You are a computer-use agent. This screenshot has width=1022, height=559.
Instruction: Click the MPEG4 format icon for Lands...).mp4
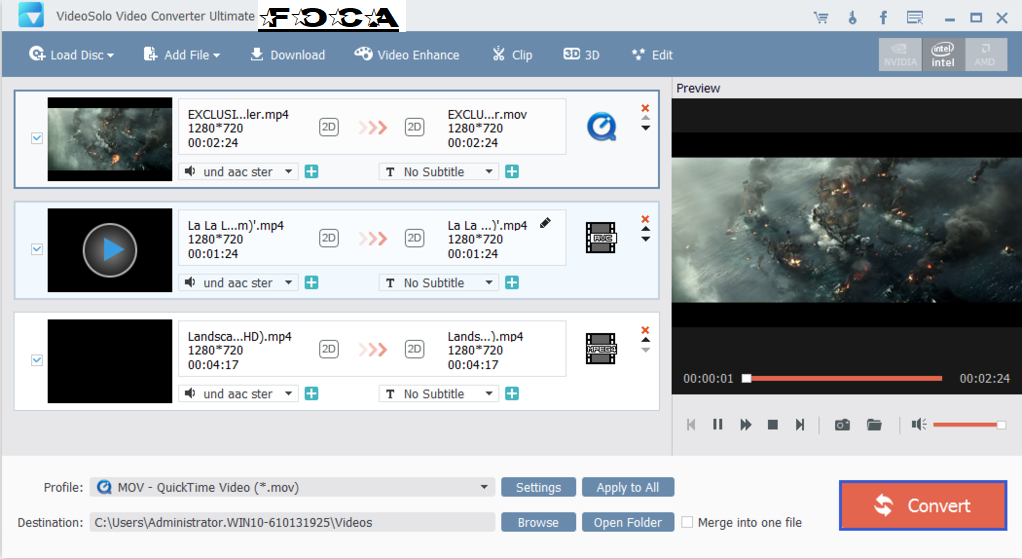pyautogui.click(x=601, y=349)
